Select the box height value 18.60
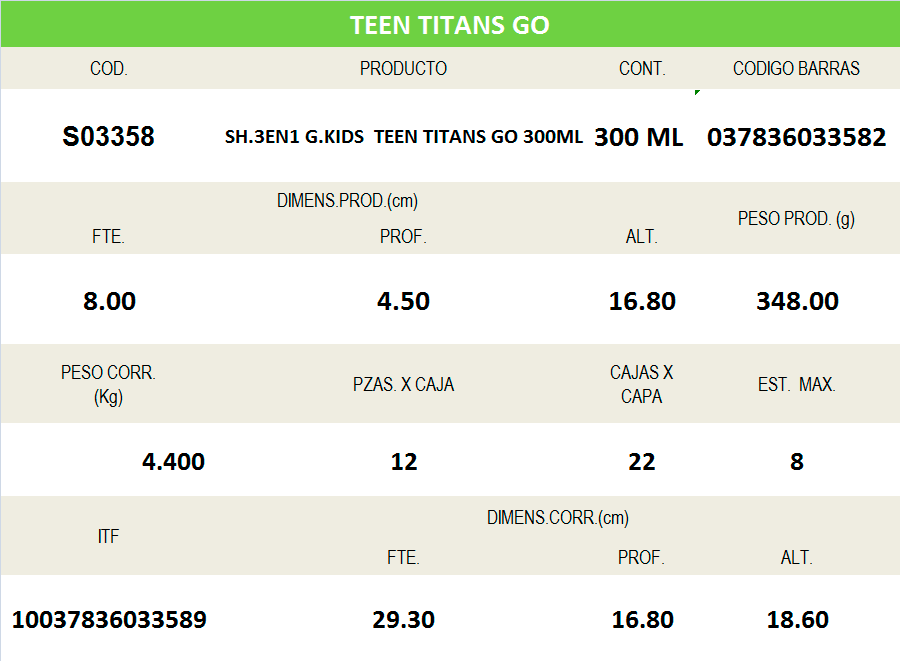Image resolution: width=900 pixels, height=661 pixels. pyautogui.click(x=797, y=620)
